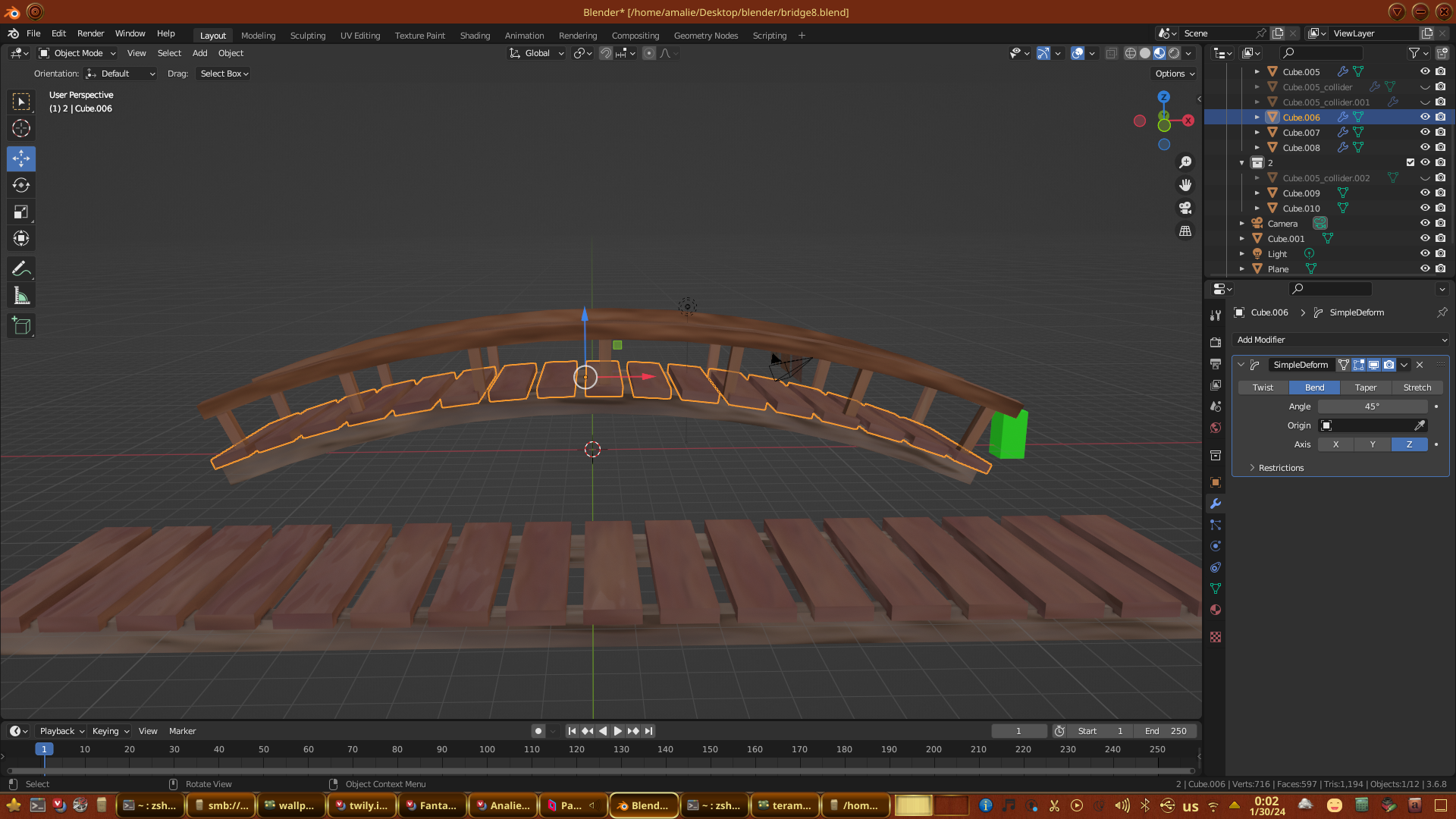Open the Render menu

click(90, 33)
